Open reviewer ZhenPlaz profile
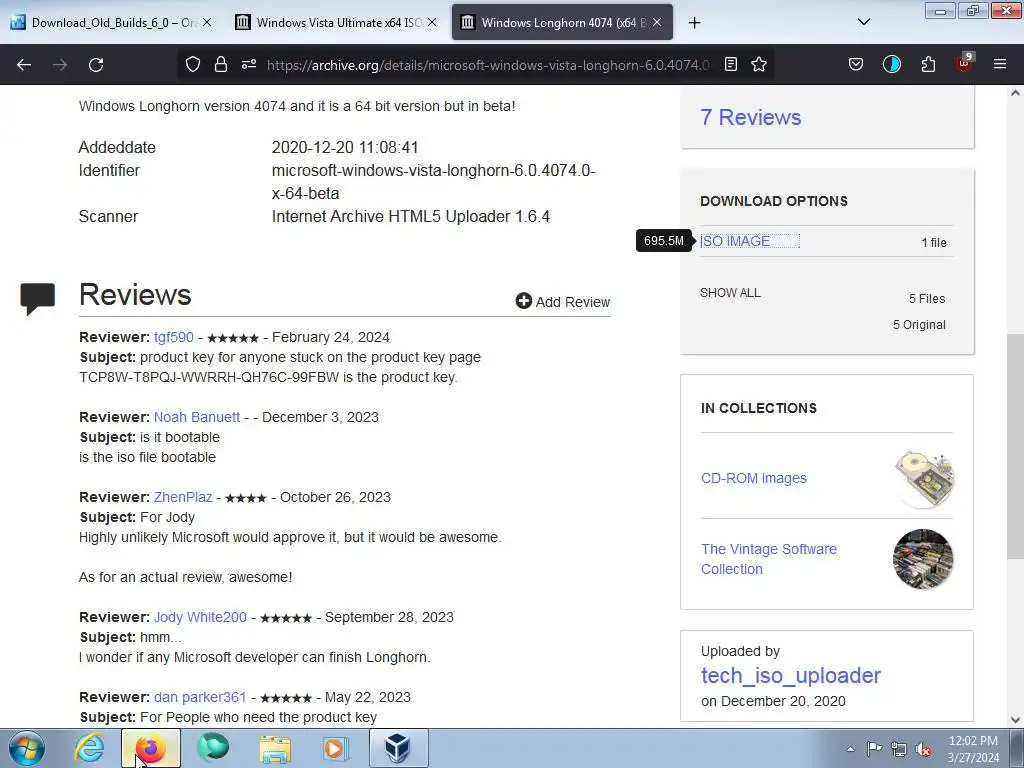Viewport: 1024px width, 768px height. click(183, 497)
